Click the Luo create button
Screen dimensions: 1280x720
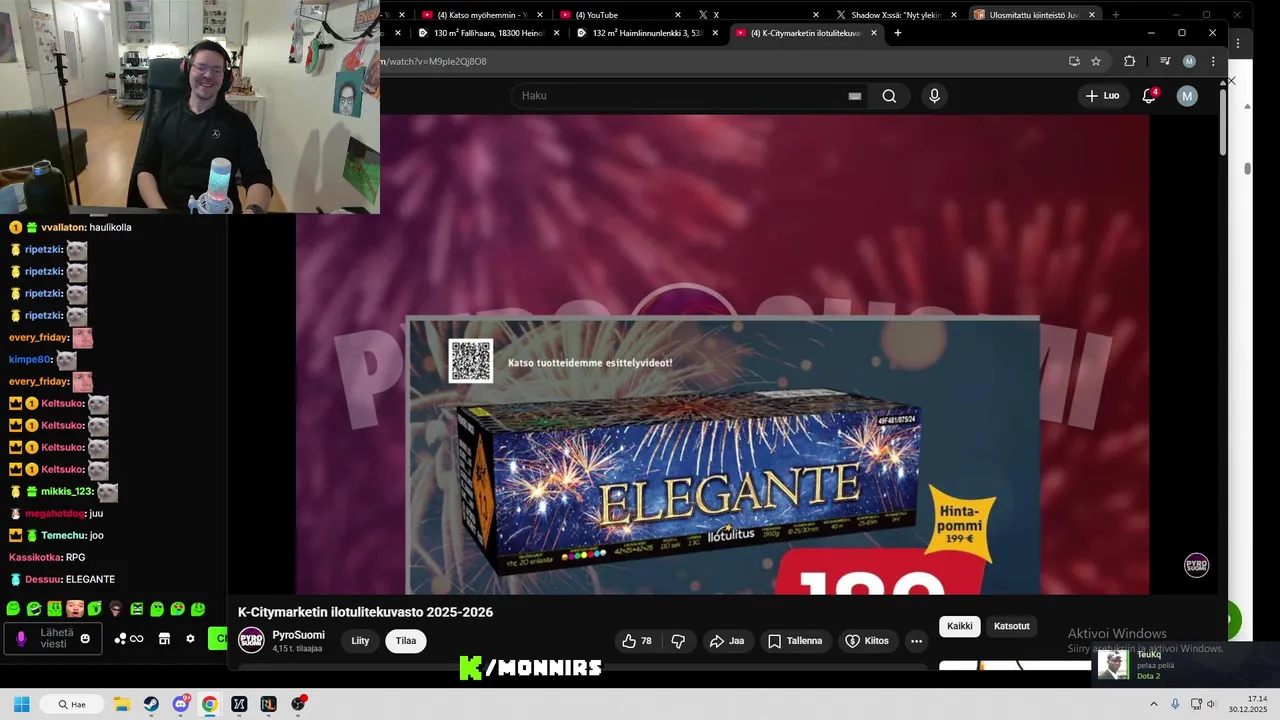click(x=1102, y=96)
